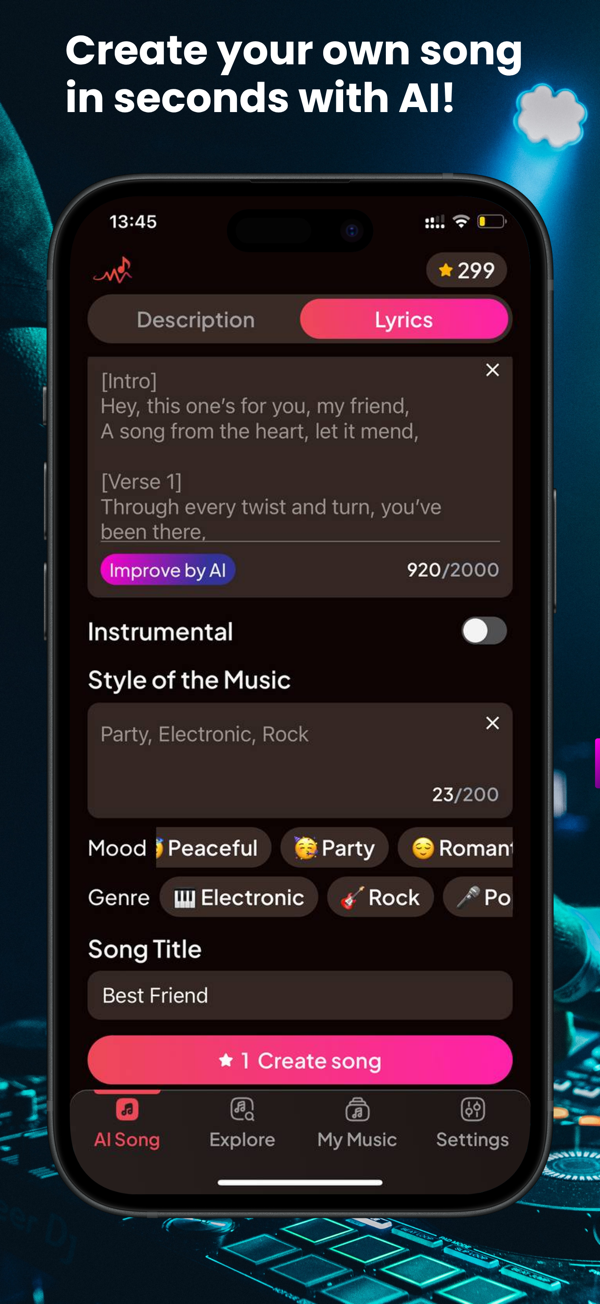Tap the app logo music note icon
This screenshot has height=1304, width=600.
(x=113, y=269)
